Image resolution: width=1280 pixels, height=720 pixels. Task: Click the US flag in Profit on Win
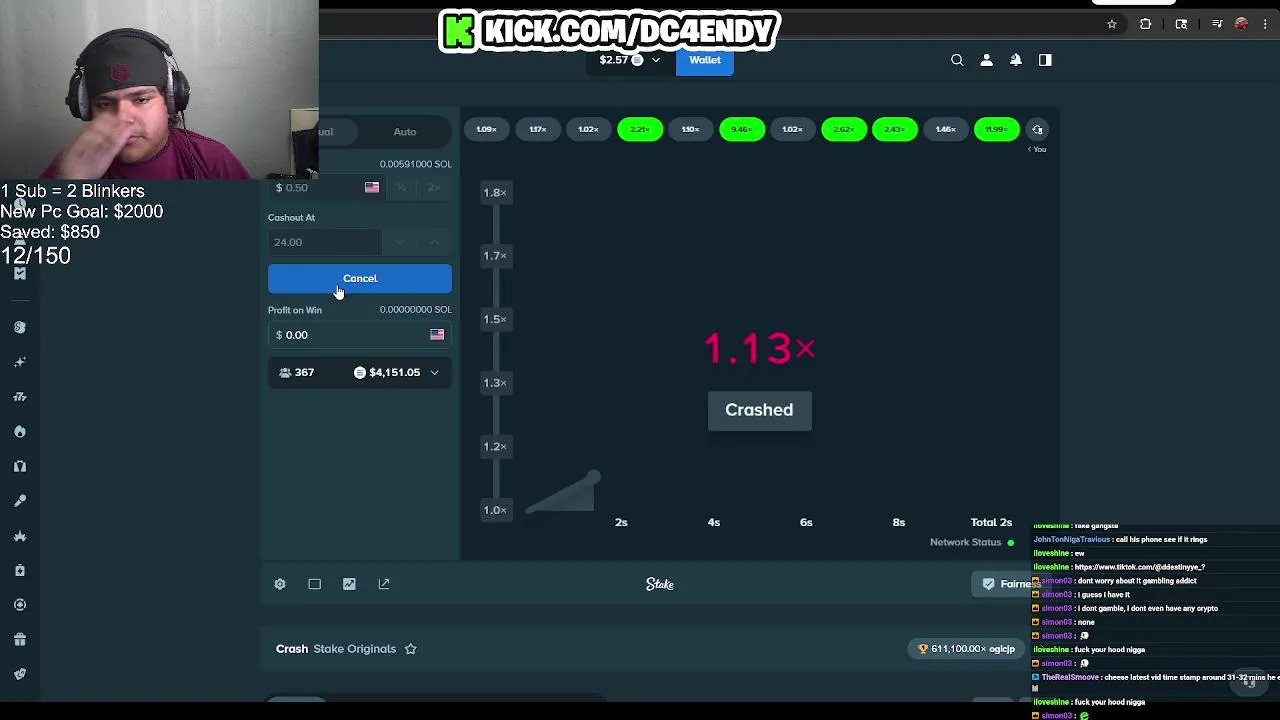click(437, 335)
